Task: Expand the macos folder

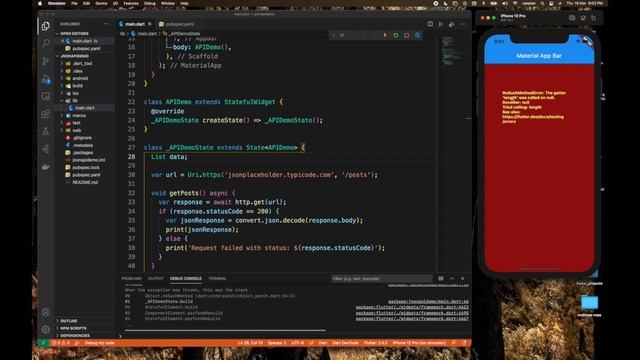Action: pos(79,116)
